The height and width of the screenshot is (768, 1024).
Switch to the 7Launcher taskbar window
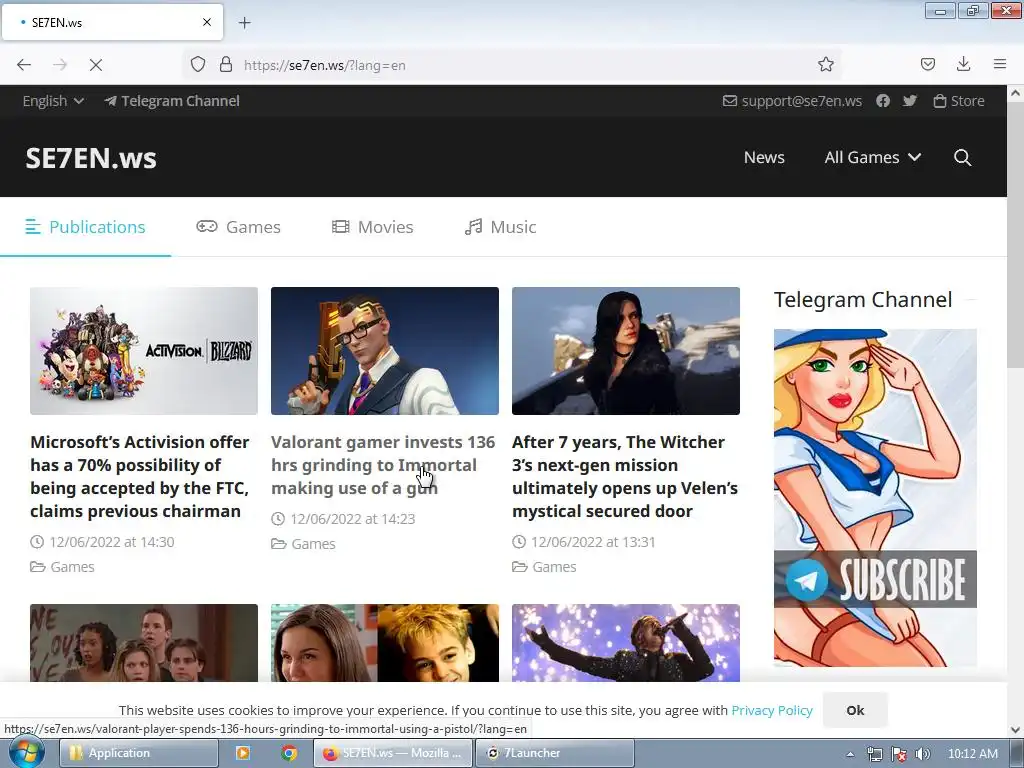(x=555, y=753)
